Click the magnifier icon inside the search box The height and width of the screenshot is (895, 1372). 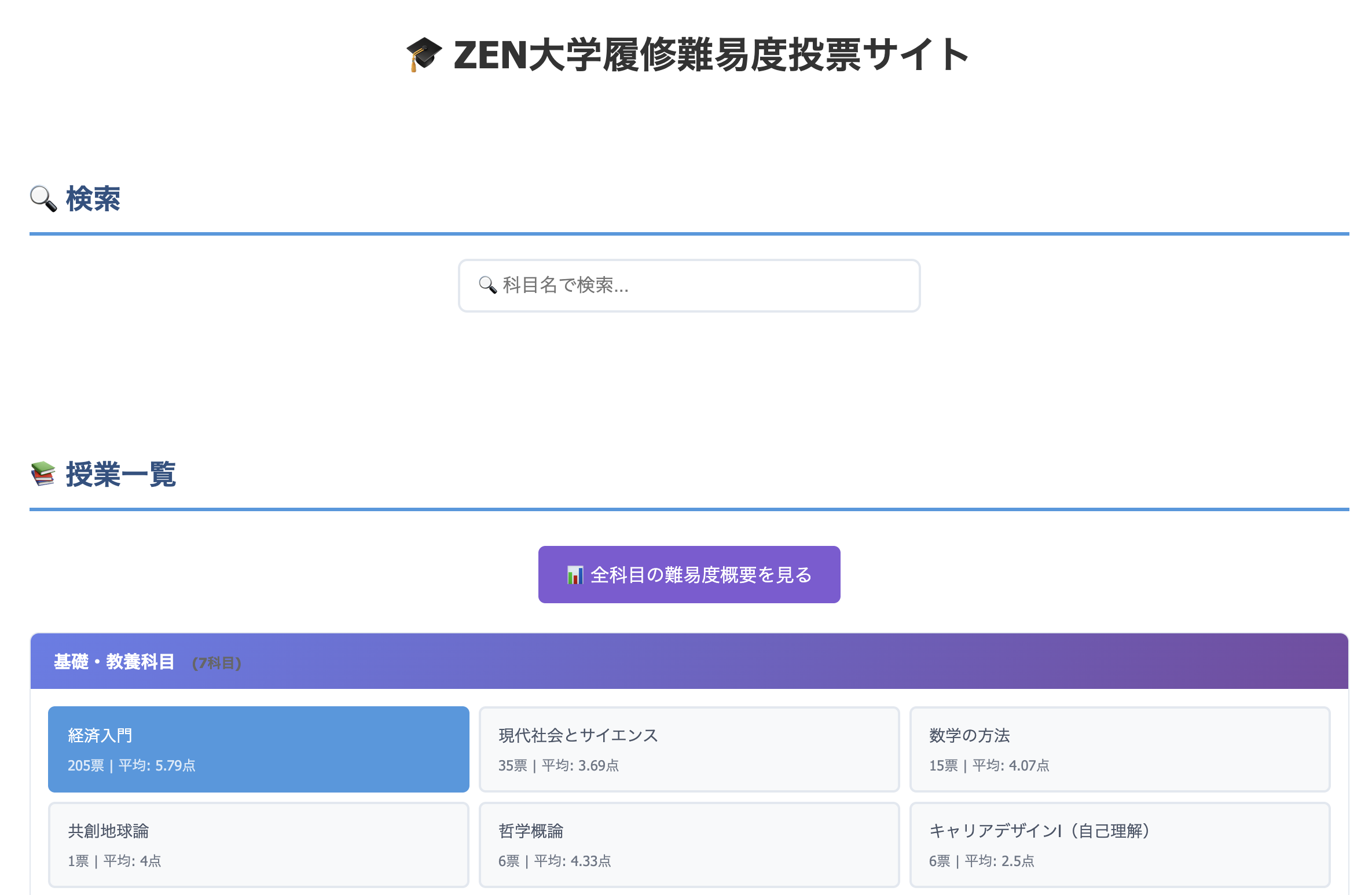[487, 285]
